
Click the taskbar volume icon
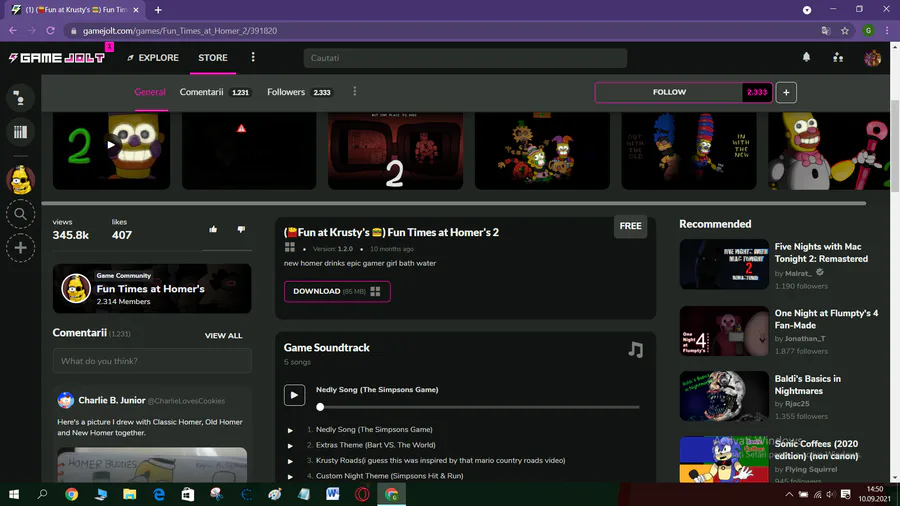831,494
